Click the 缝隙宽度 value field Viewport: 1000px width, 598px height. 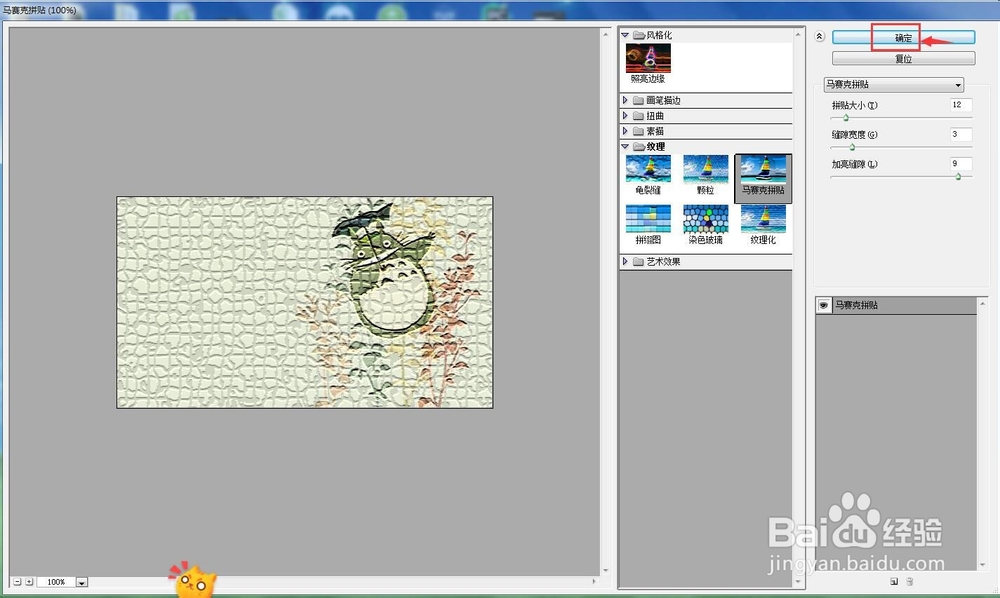click(x=960, y=135)
